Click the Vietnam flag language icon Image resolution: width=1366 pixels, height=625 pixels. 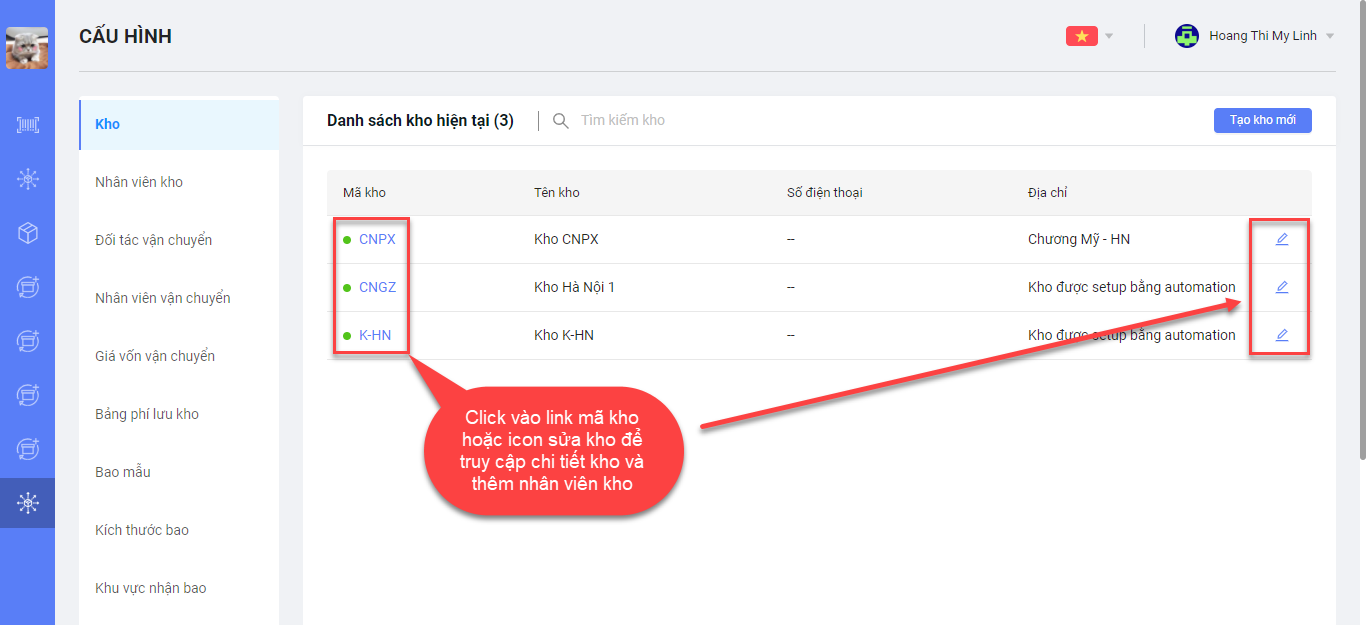coord(1081,36)
